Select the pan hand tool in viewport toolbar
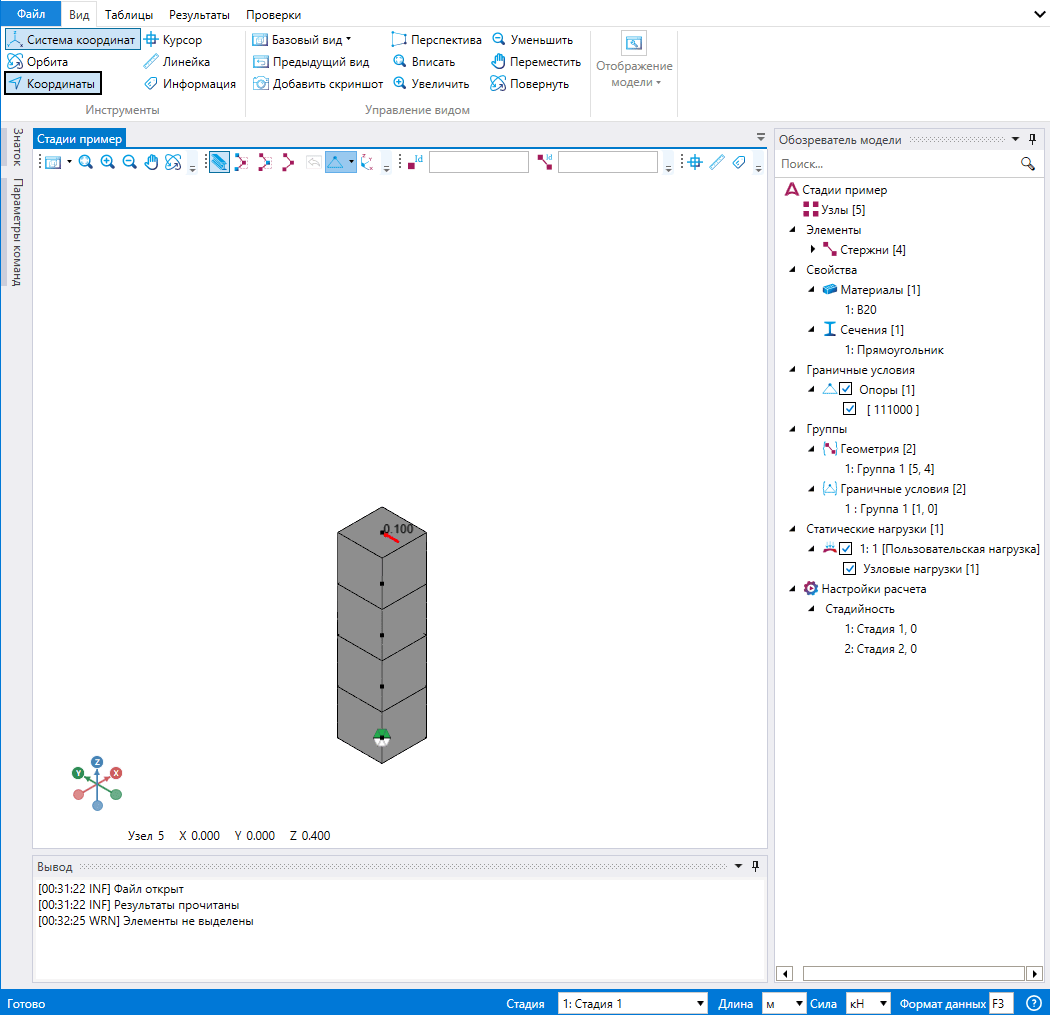Screen dimensions: 1050x1015 (x=151, y=162)
